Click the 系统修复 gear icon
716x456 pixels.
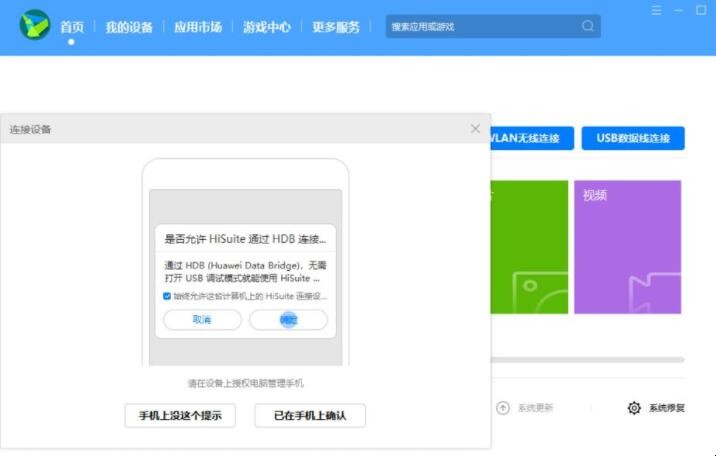point(634,408)
